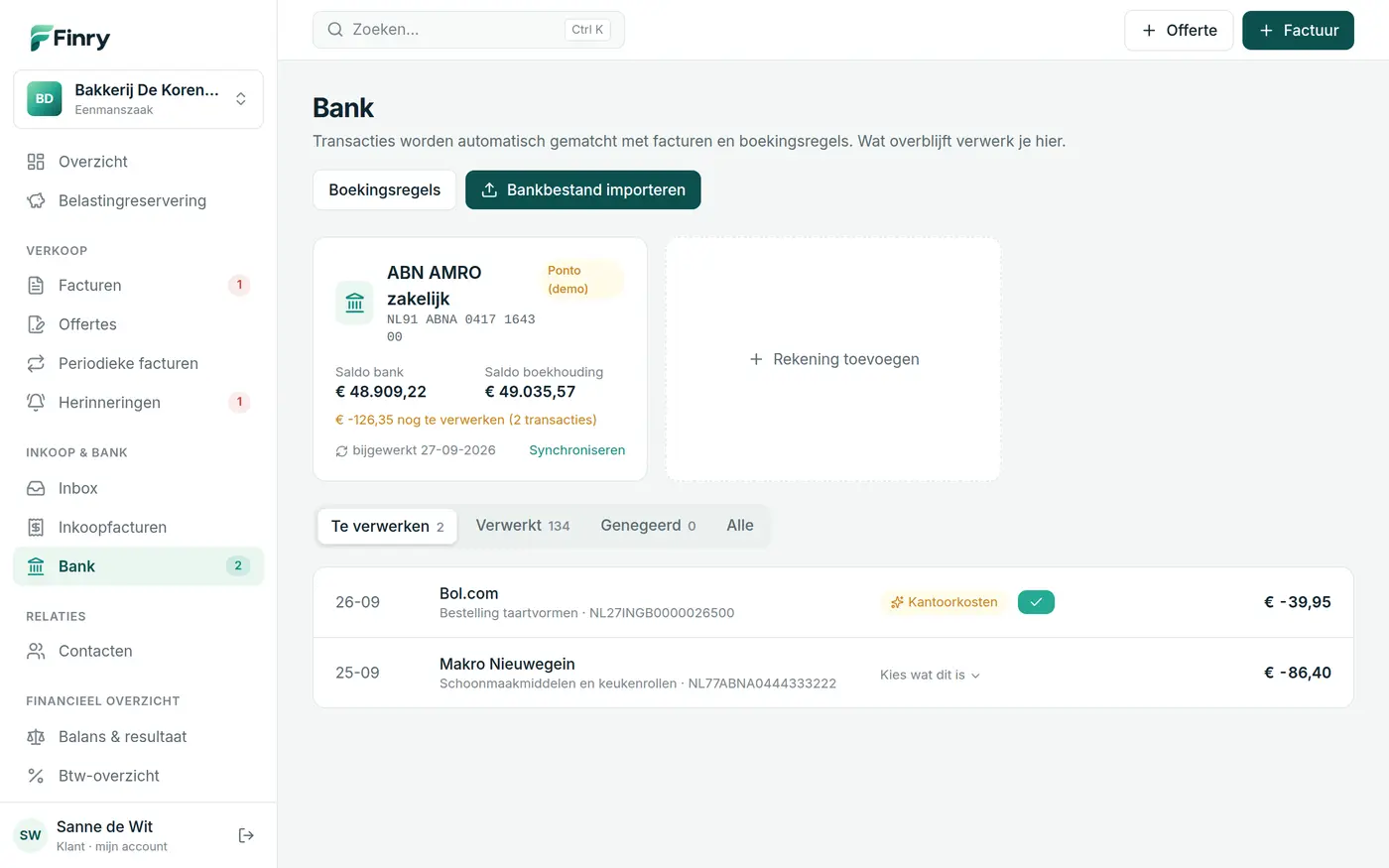Open Facturen in the sidebar
The height and width of the screenshot is (868, 1389).
[138, 285]
